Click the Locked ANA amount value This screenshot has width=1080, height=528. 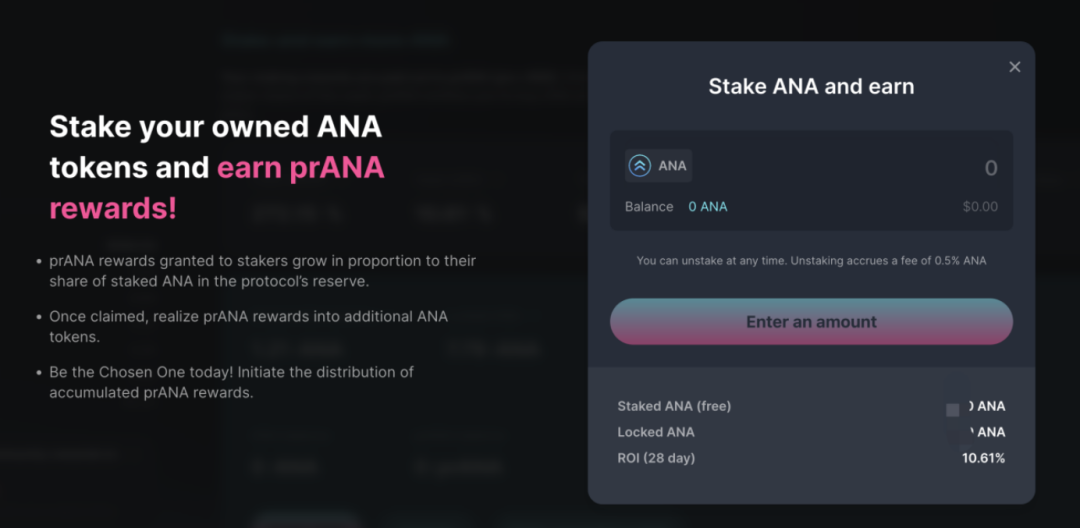[x=986, y=432]
